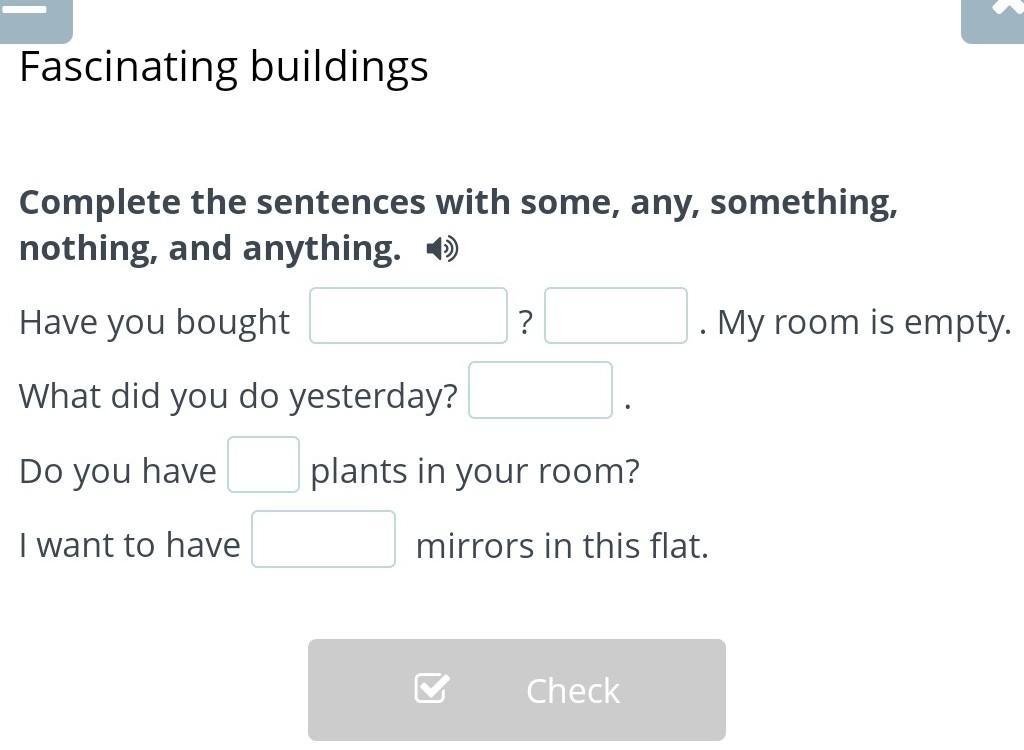Click the 'mirrors in this flat.' text
This screenshot has width=1024, height=750.
pyautogui.click(x=562, y=546)
